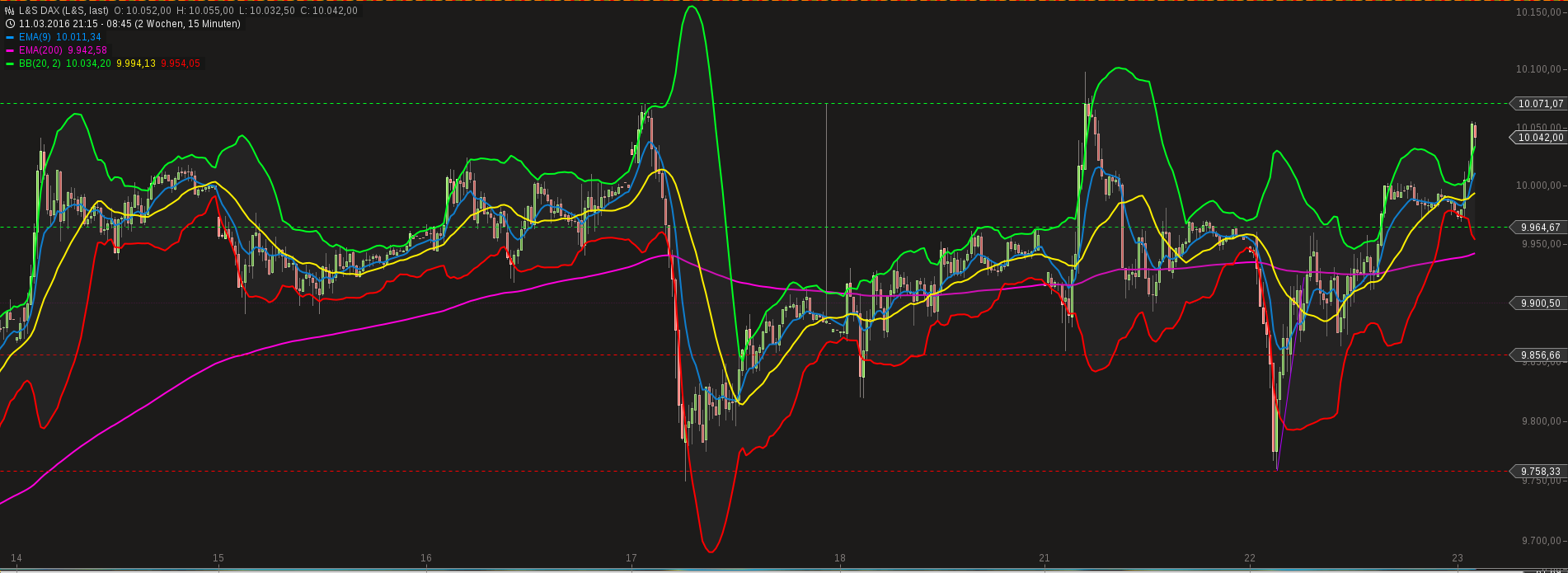1568x573 pixels.
Task: Select the EMA(200) indicator label
Action: coord(40,50)
